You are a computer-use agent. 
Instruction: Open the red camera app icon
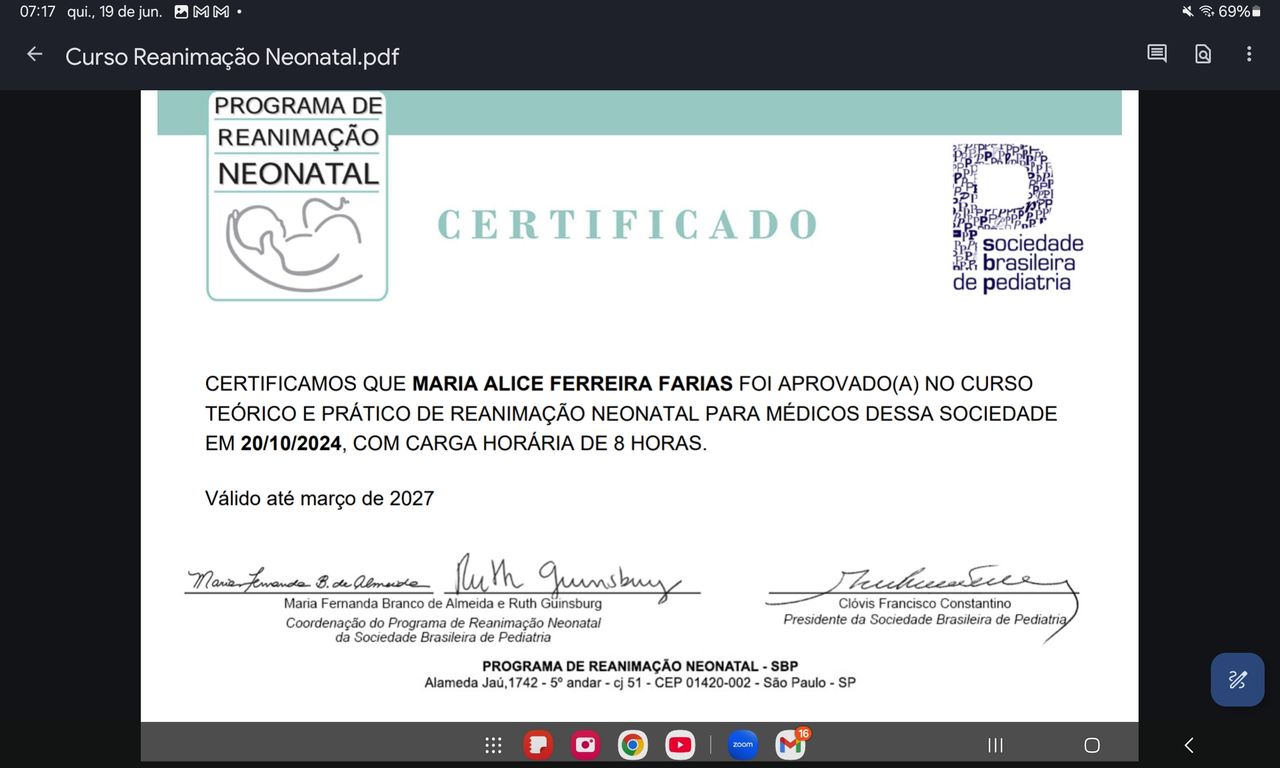tap(585, 745)
